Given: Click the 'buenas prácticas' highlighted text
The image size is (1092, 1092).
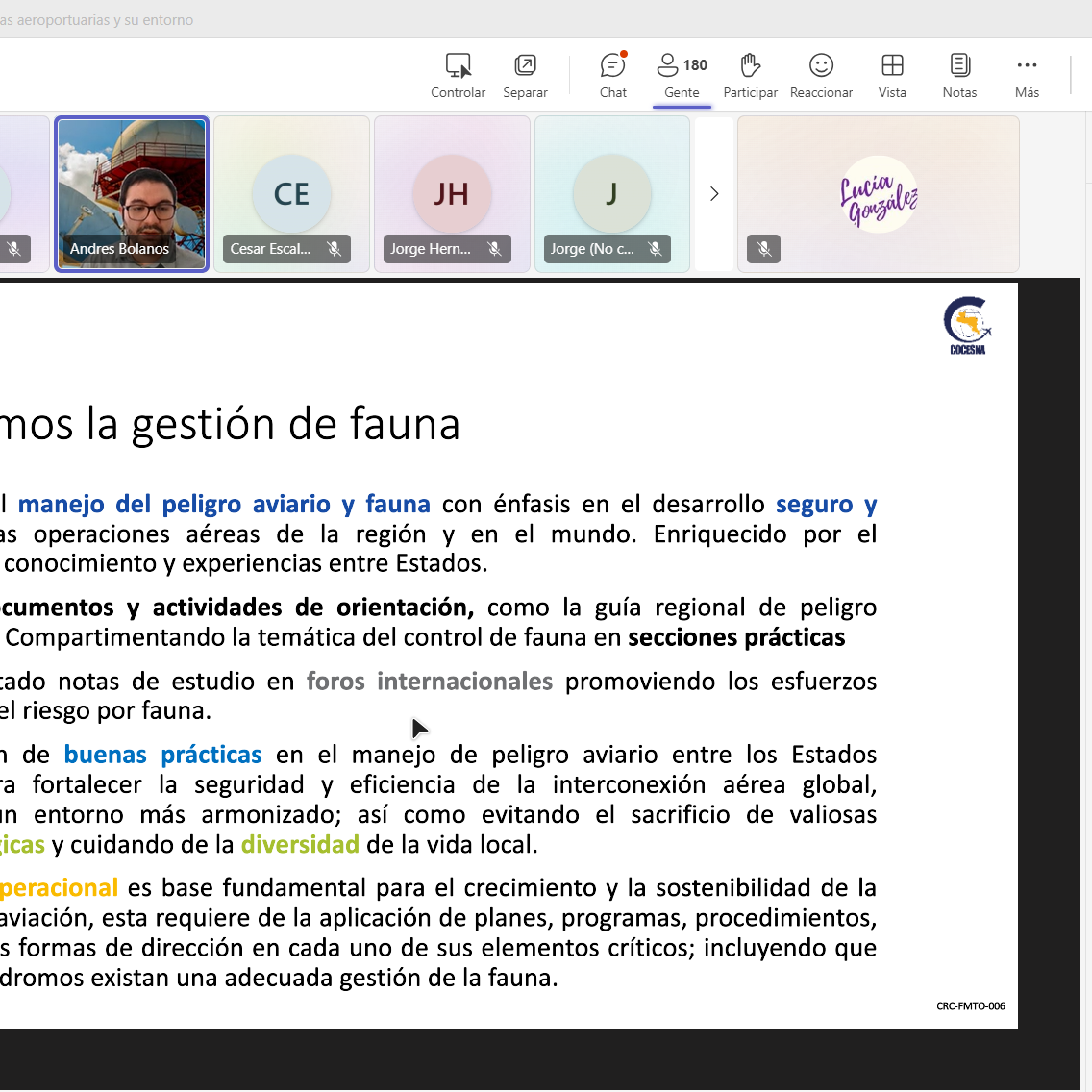Looking at the screenshot, I should tap(162, 755).
